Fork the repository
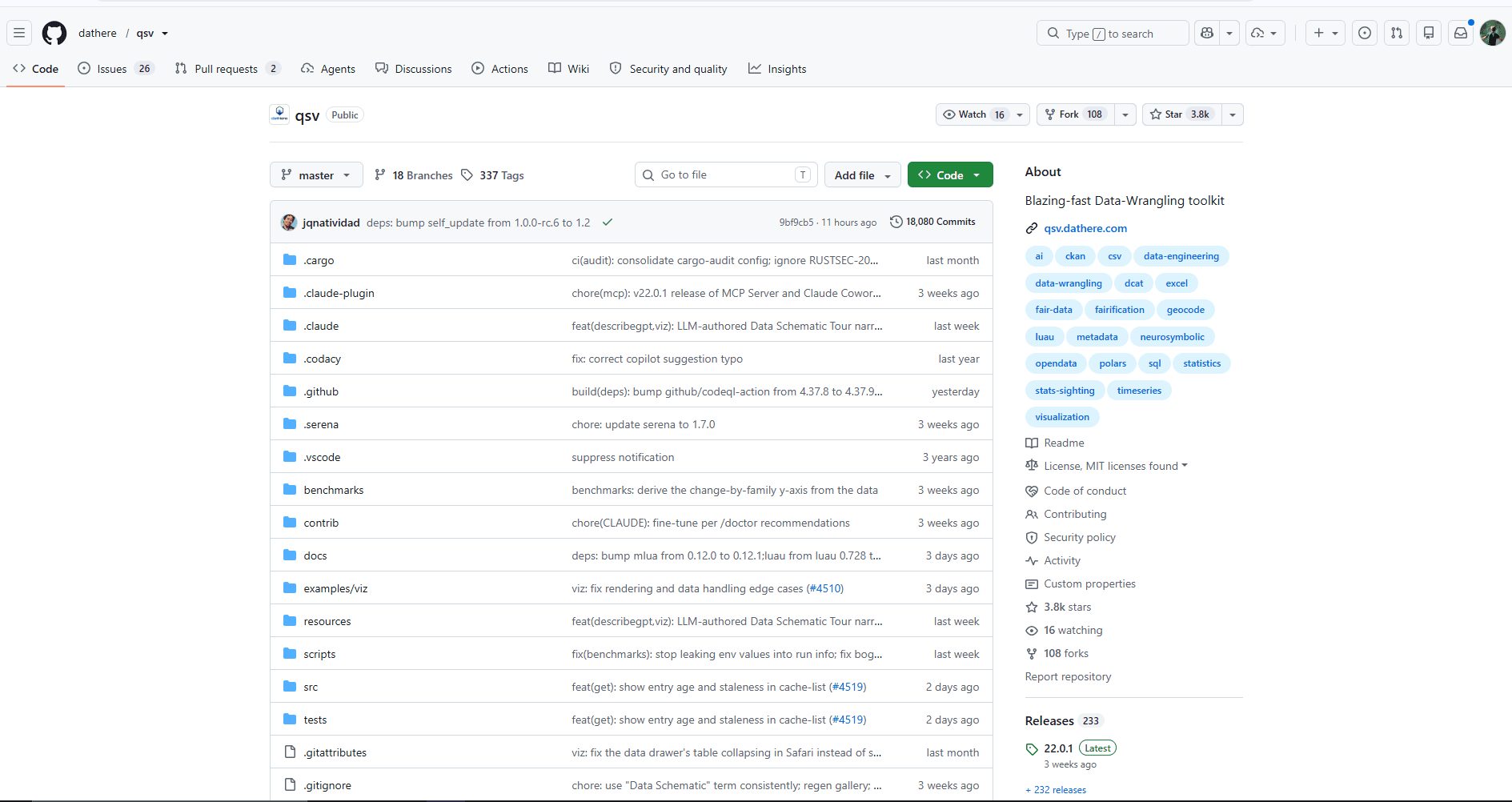 tap(1077, 114)
